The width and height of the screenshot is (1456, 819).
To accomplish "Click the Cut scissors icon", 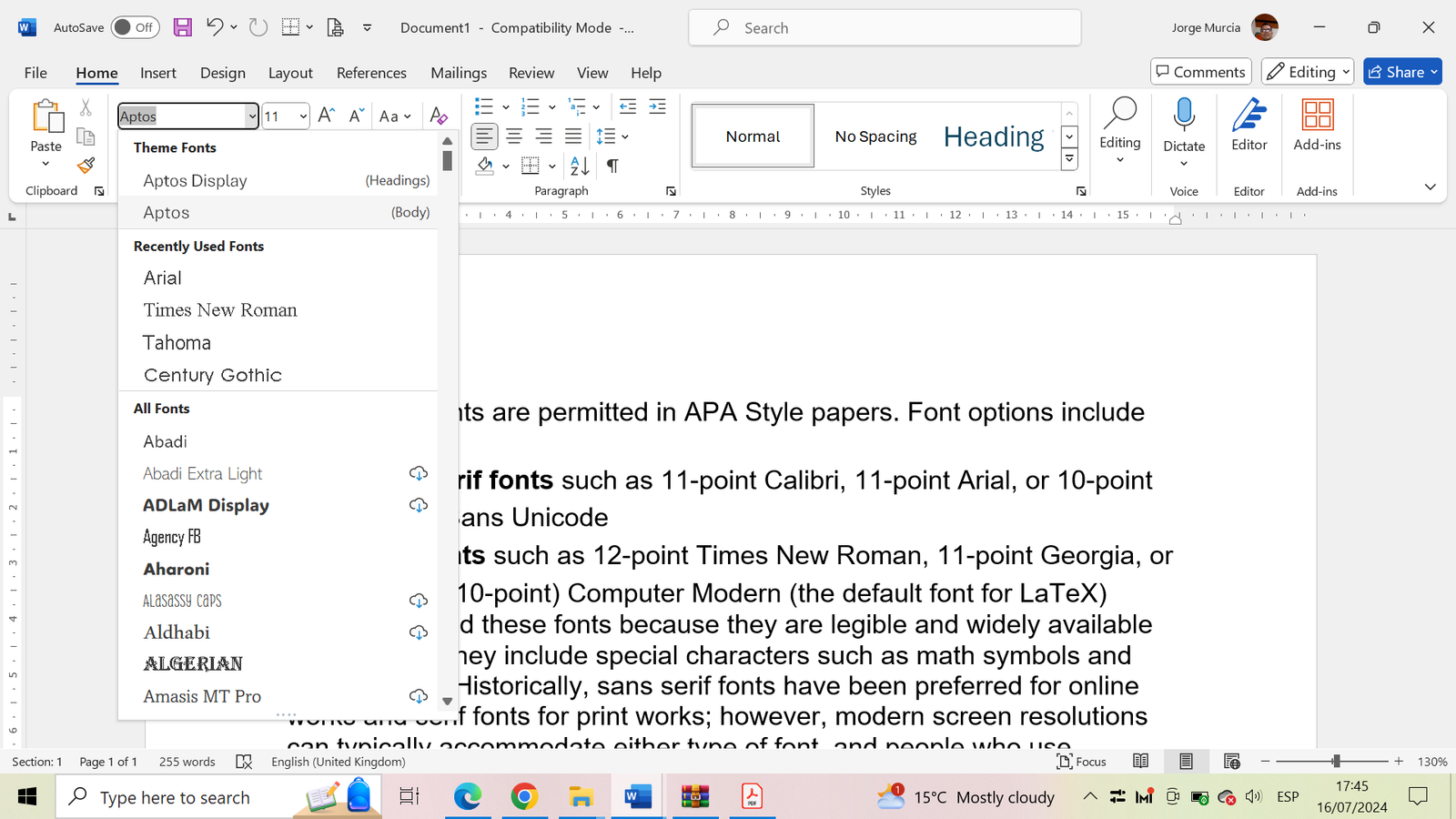I will (x=86, y=107).
